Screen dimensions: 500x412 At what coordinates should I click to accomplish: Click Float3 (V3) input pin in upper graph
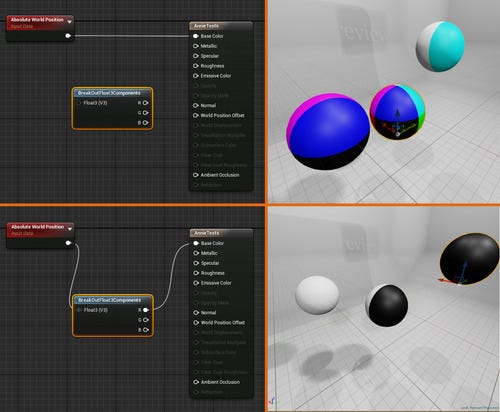(79, 103)
